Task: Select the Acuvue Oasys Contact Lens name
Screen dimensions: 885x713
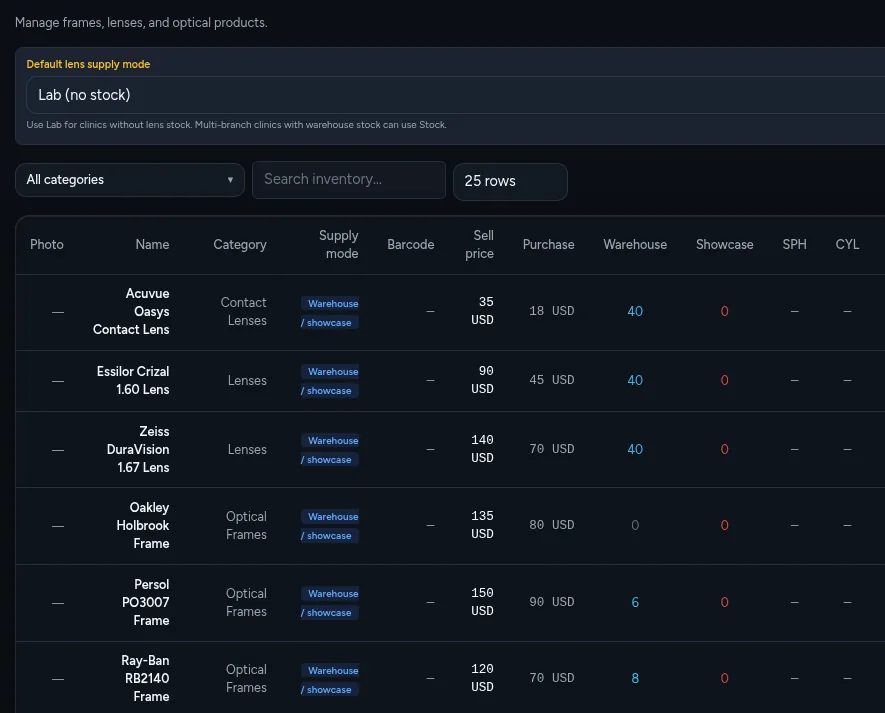Action: click(x=131, y=312)
